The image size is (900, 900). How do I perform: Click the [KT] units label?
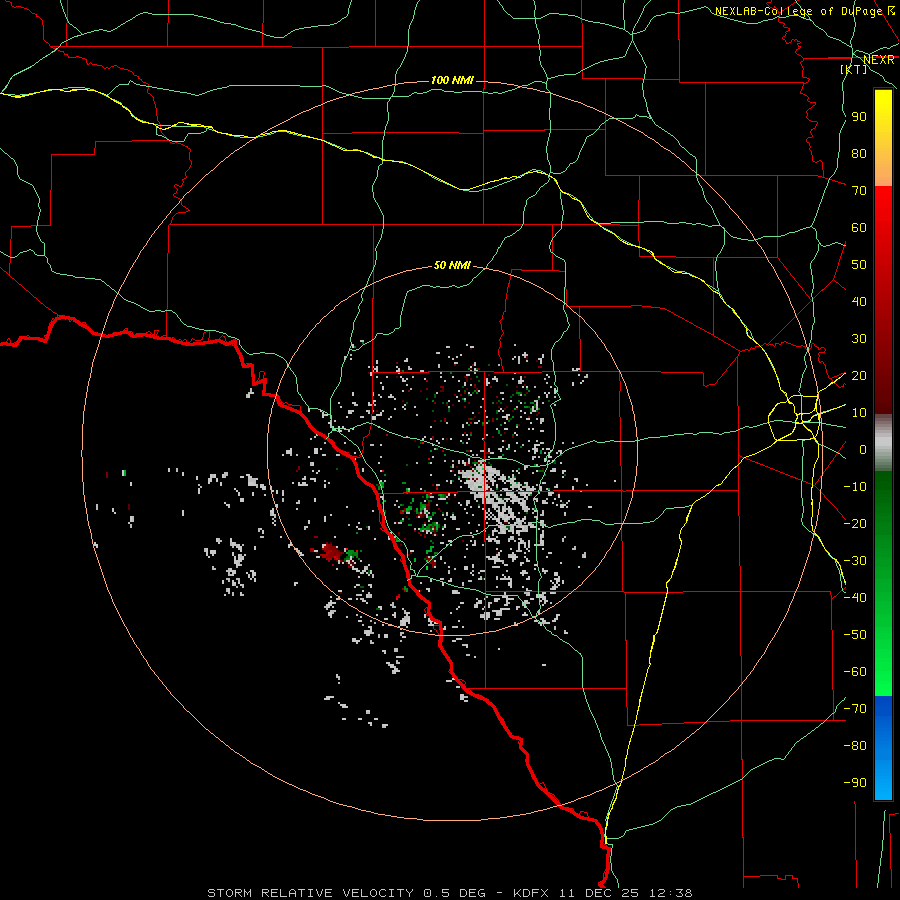[854, 69]
